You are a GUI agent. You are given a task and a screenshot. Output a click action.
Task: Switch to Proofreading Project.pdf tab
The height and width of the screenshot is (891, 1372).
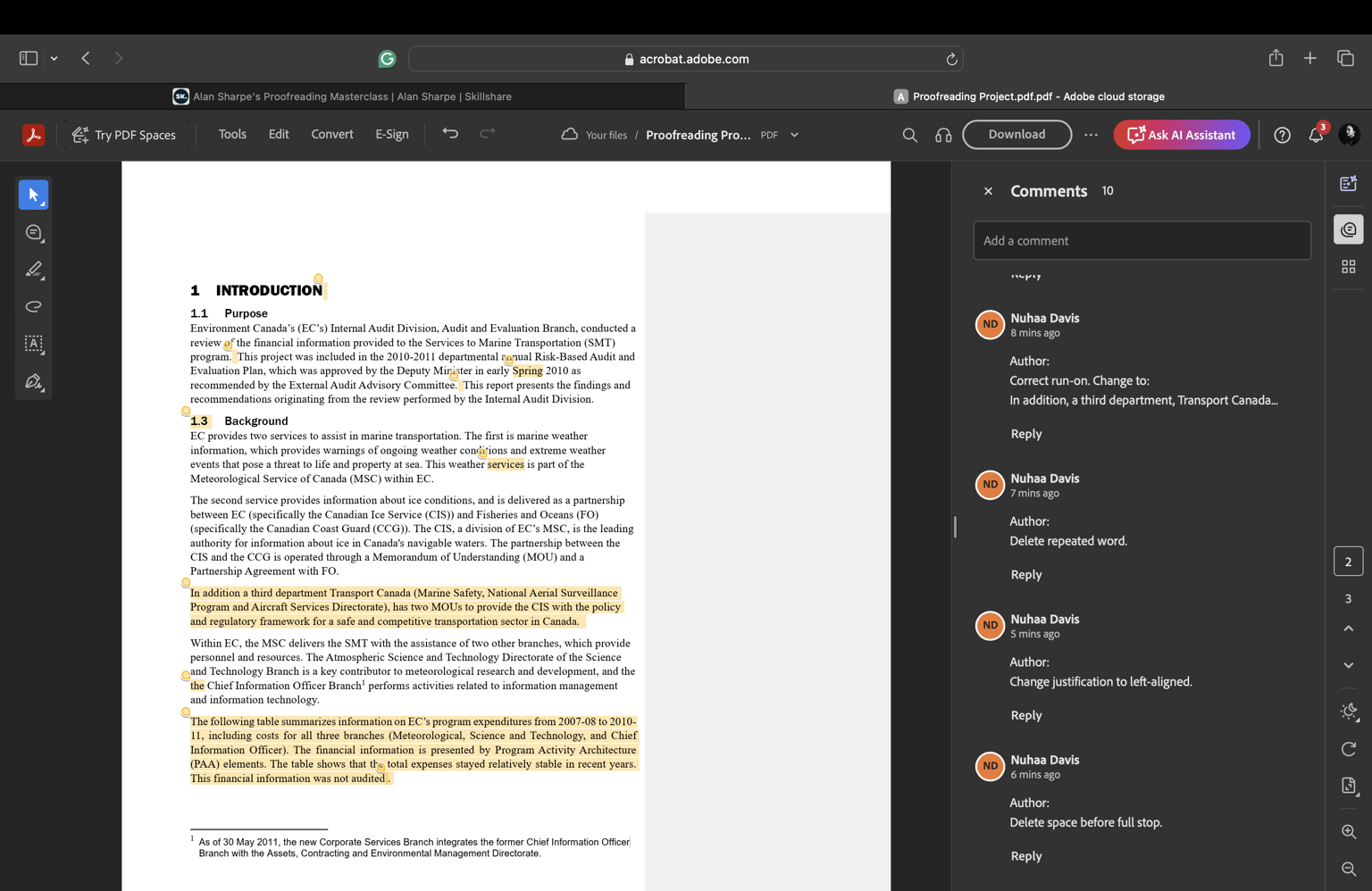tap(1028, 96)
